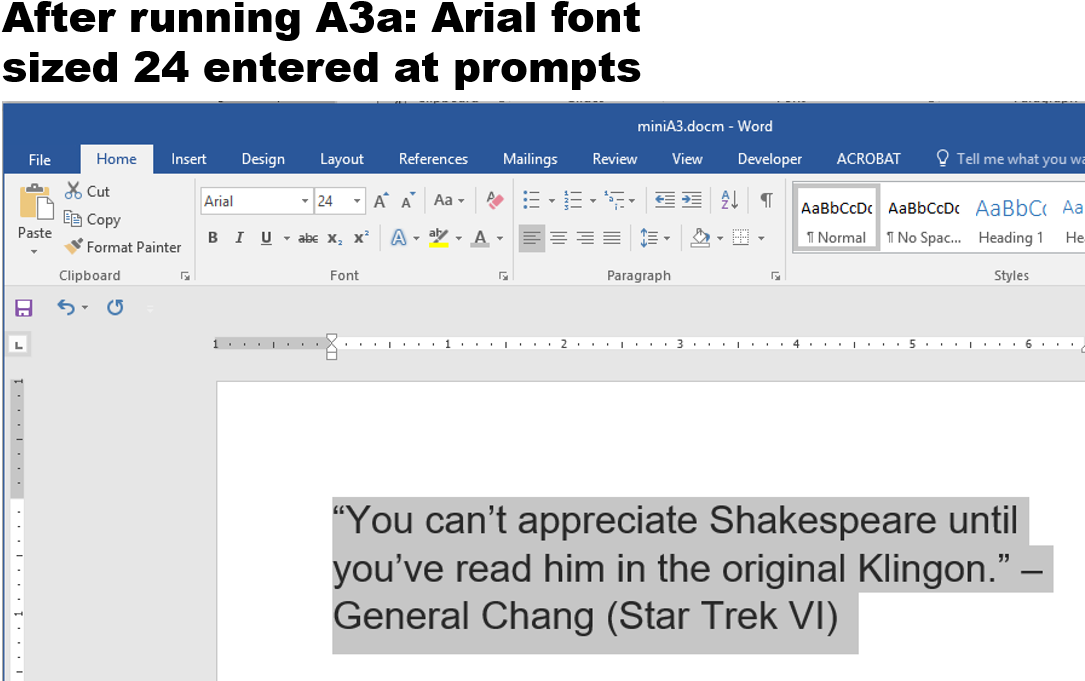Align text left
1085x681 pixels.
tap(531, 238)
